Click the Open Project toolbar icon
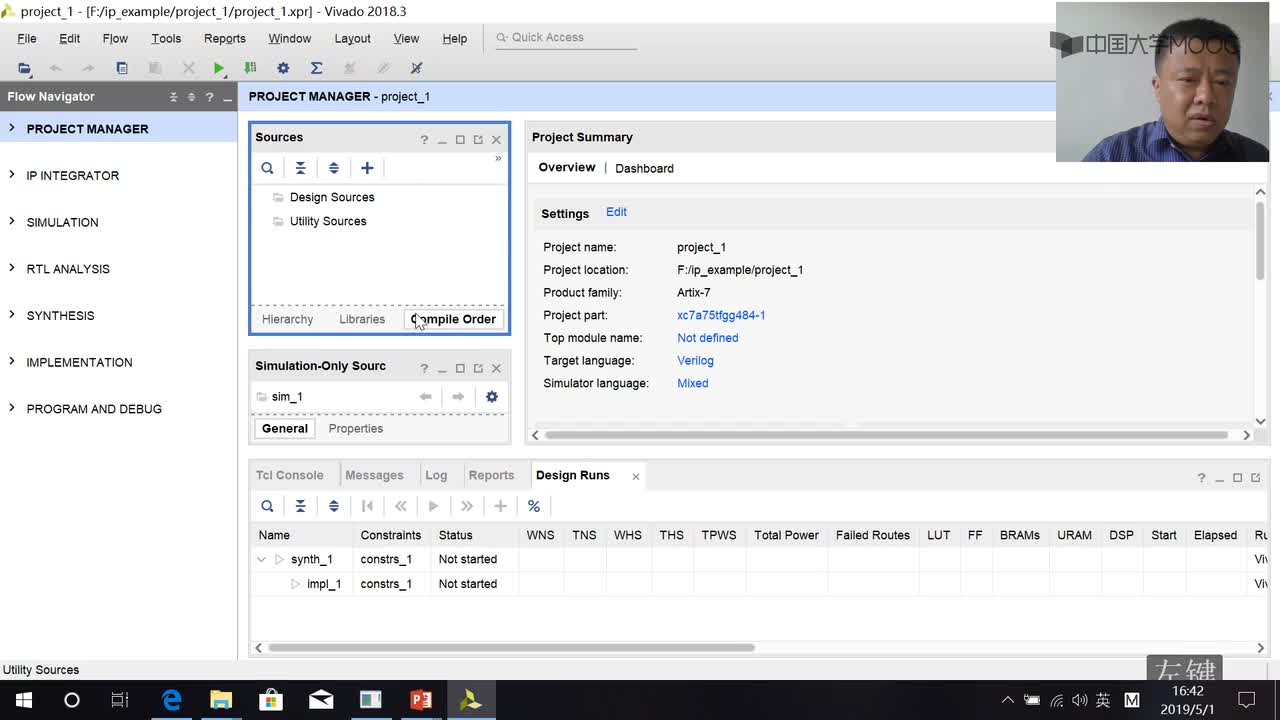1280x720 pixels. click(x=24, y=68)
